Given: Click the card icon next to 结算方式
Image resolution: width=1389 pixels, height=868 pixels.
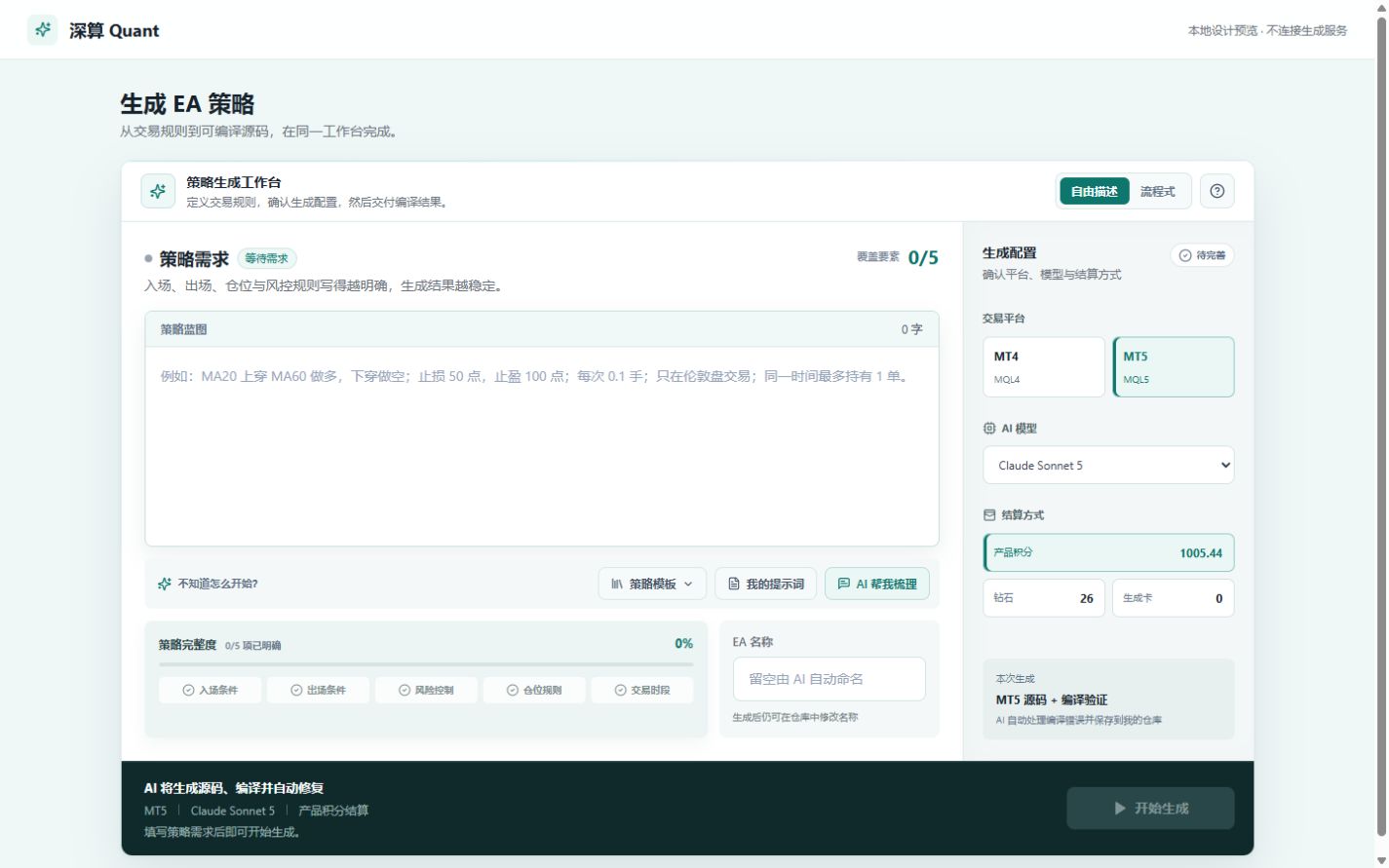Looking at the screenshot, I should [x=989, y=515].
